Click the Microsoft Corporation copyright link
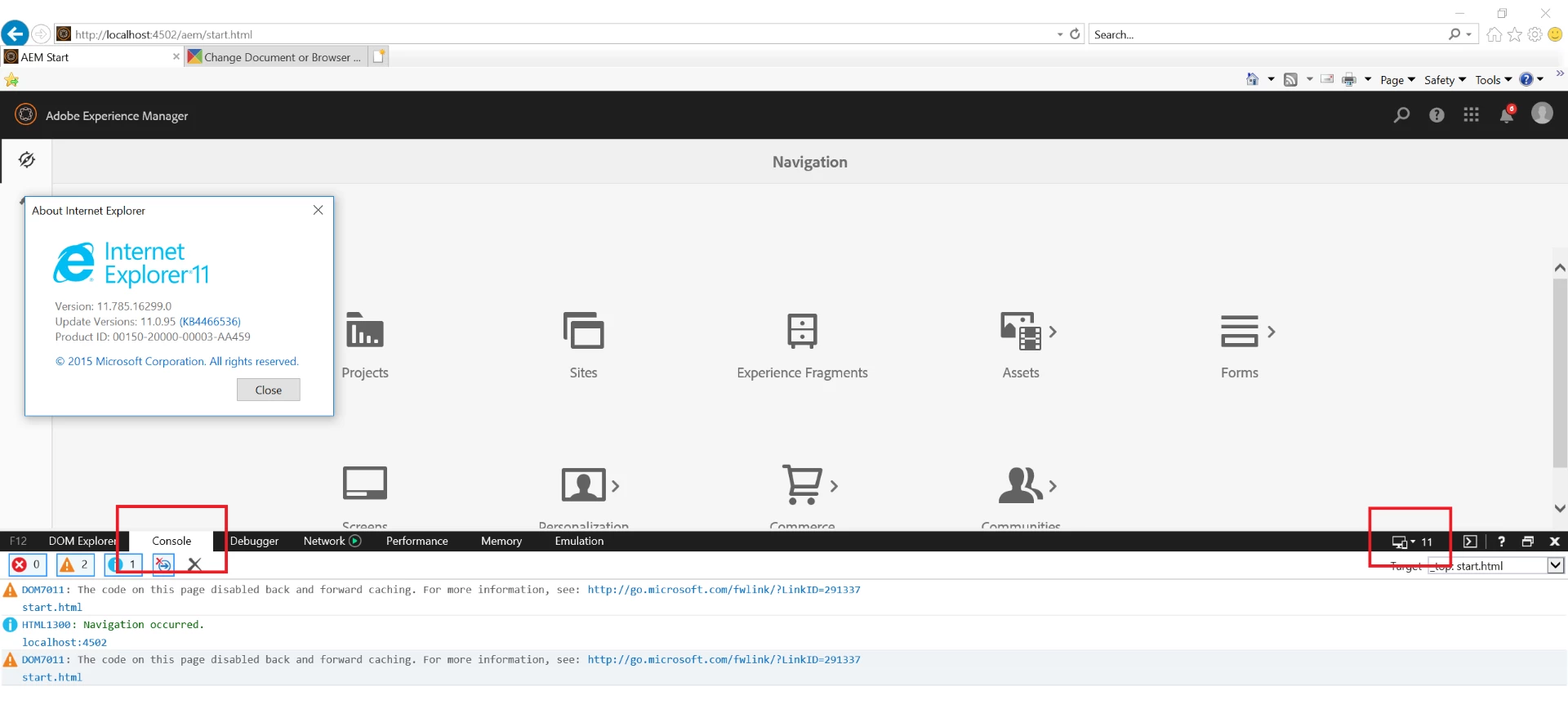 [177, 361]
